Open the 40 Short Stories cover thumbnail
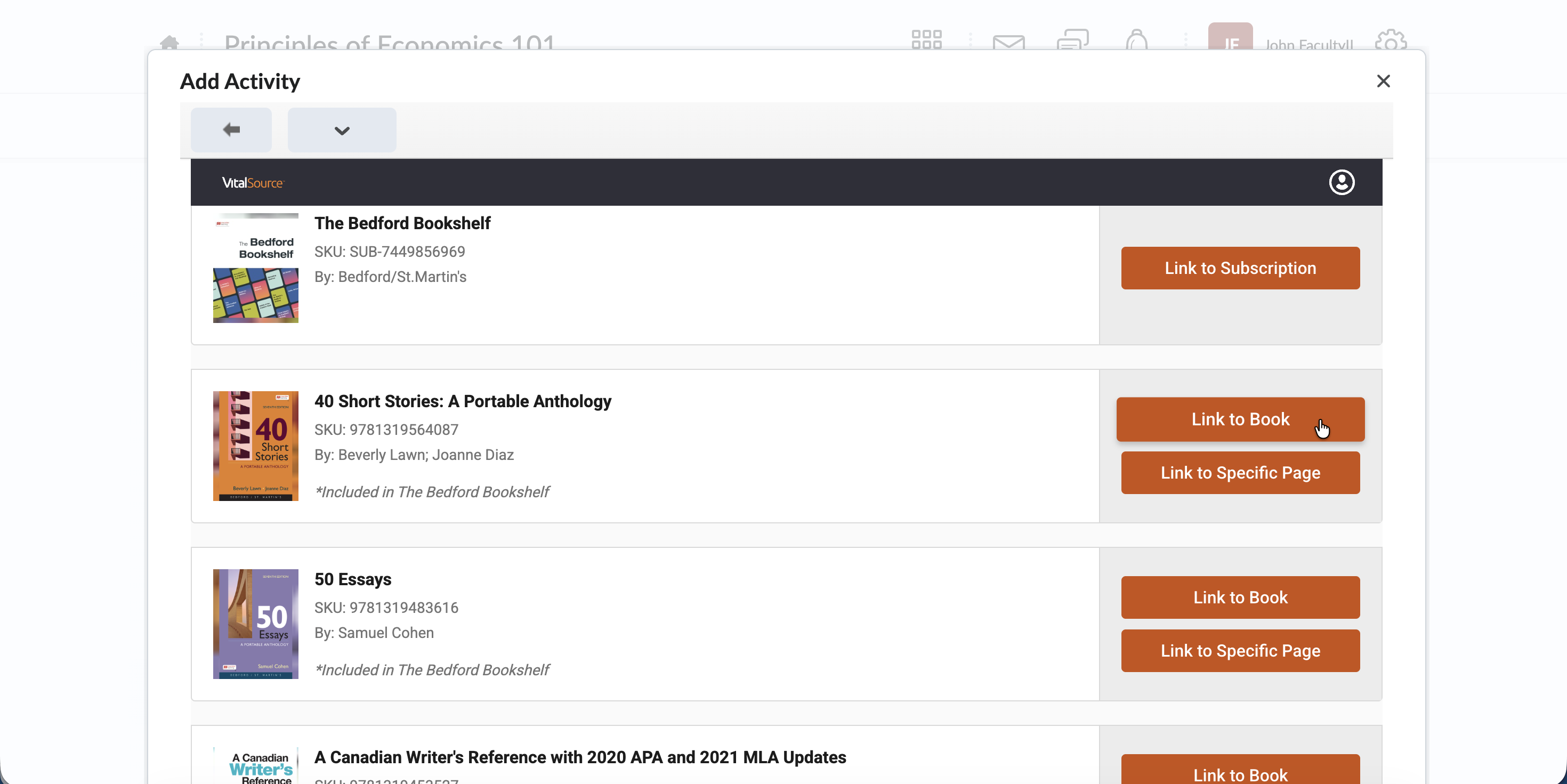Viewport: 1567px width, 784px height. click(255, 446)
